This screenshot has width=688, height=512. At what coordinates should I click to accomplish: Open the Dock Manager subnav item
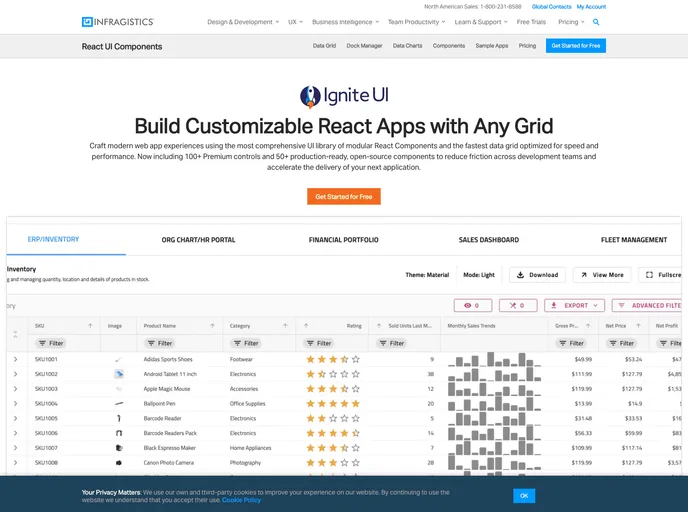click(x=364, y=46)
